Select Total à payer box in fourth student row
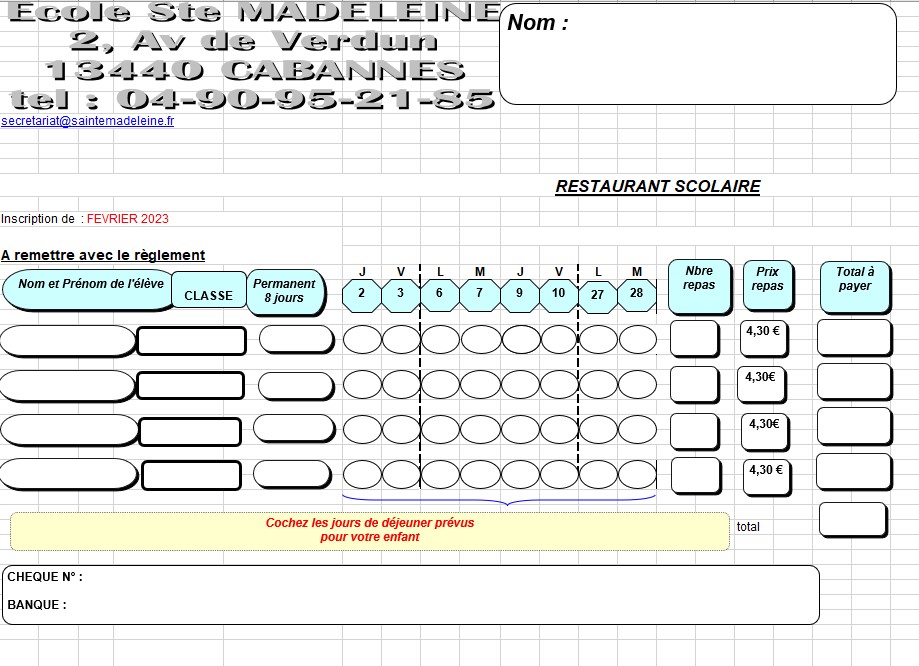 (x=853, y=471)
